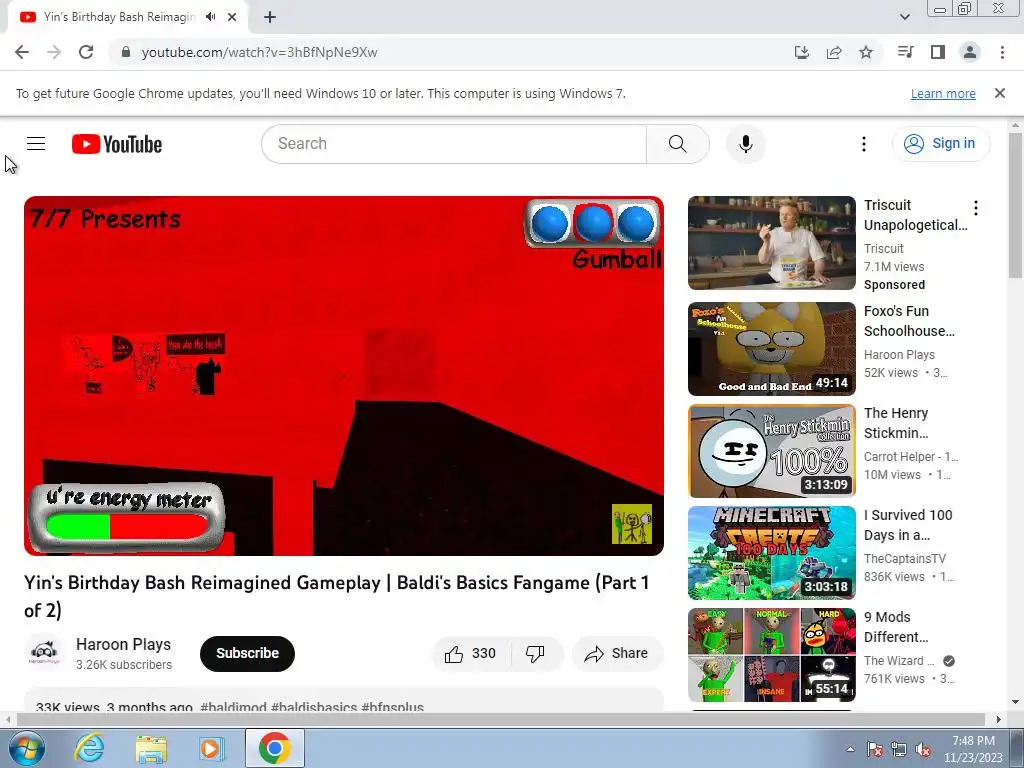This screenshot has width=1024, height=768.
Task: Click #baldisbasics hashtag in description
Action: (314, 707)
